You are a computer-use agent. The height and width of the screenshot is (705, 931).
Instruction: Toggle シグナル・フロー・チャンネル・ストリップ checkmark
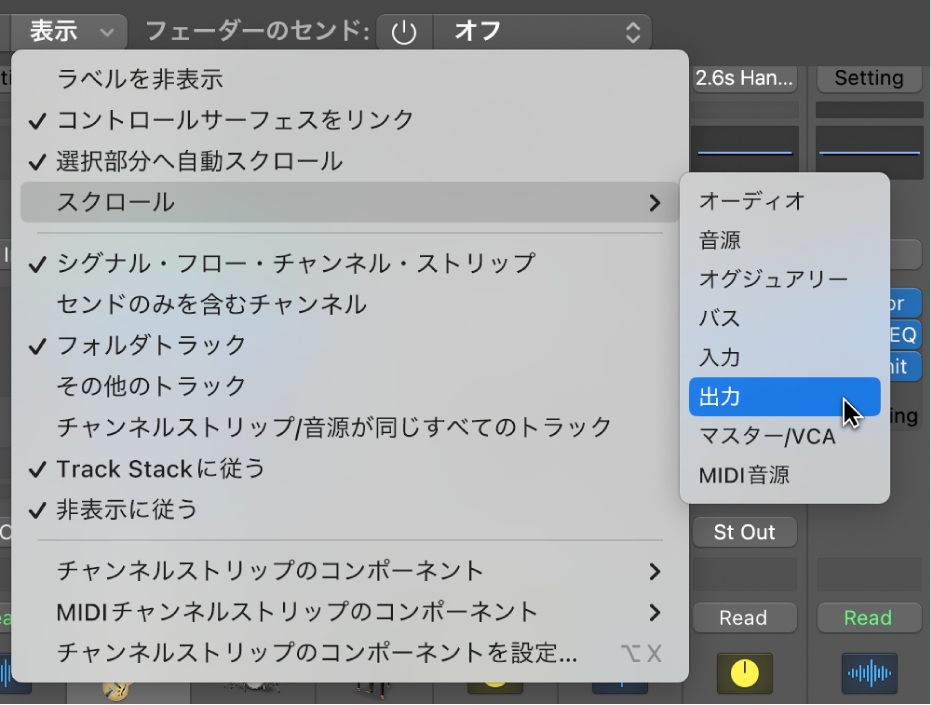(x=350, y=264)
